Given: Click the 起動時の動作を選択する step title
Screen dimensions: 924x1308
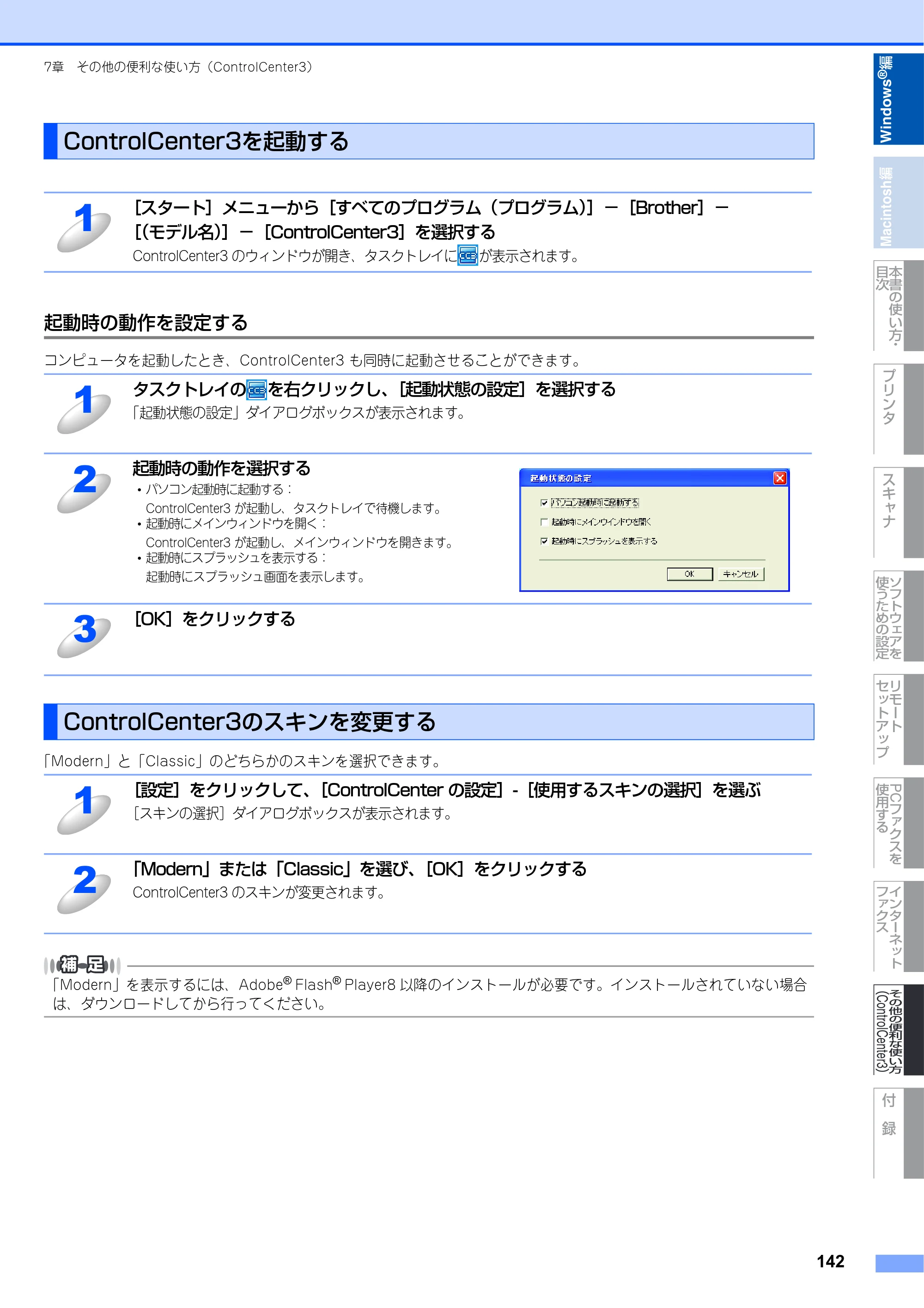Looking at the screenshot, I should (x=221, y=468).
